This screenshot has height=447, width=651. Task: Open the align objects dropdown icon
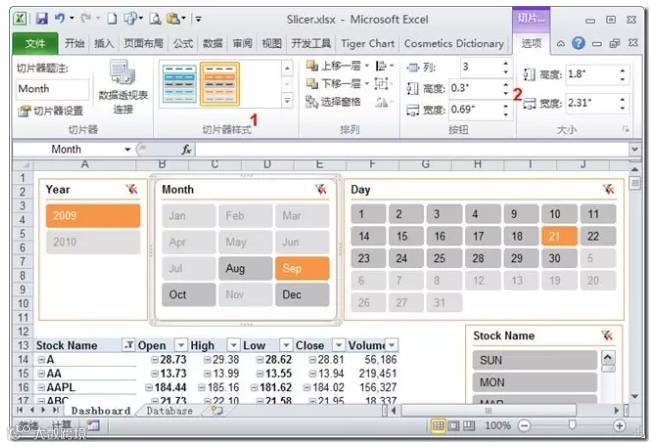384,66
